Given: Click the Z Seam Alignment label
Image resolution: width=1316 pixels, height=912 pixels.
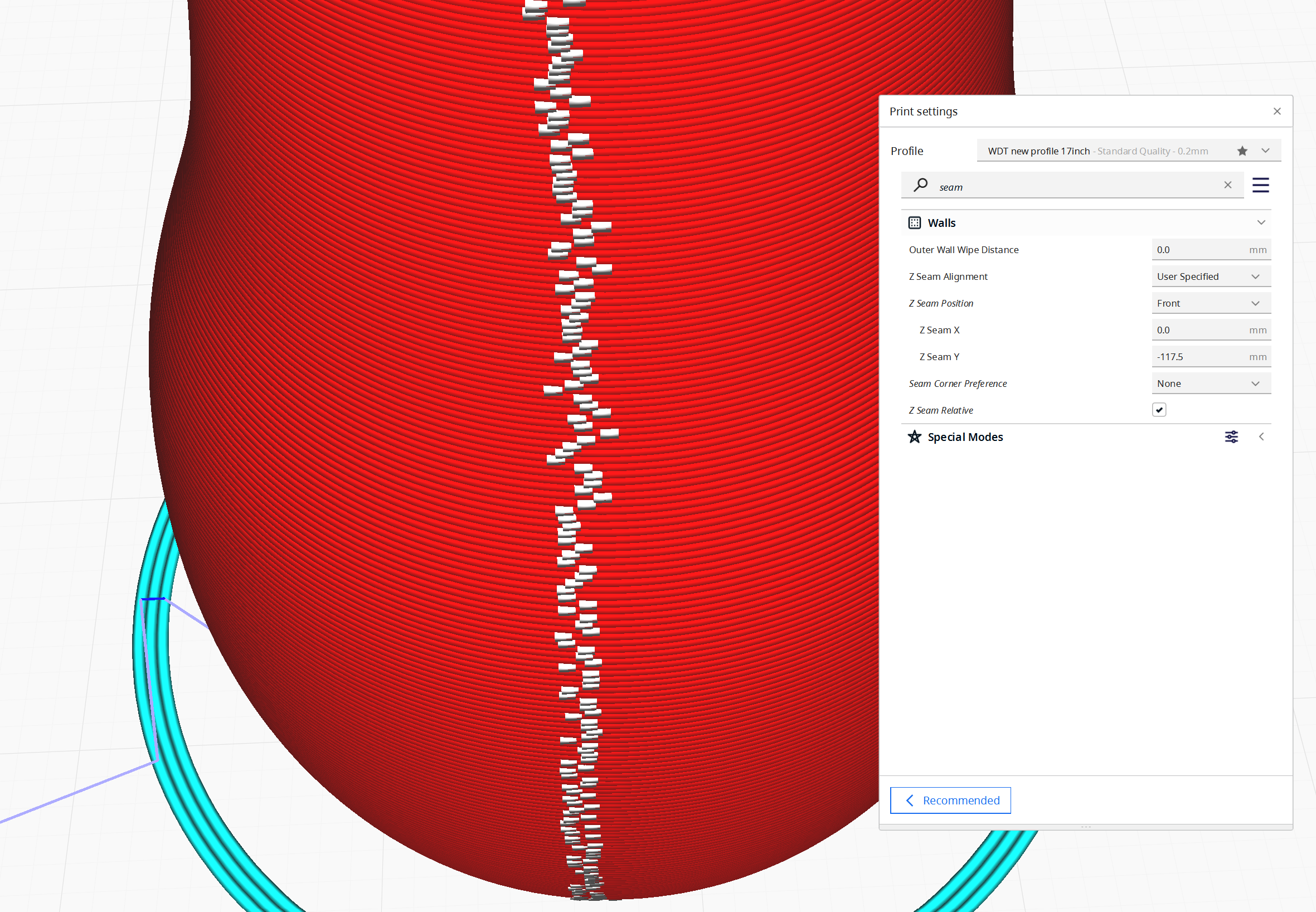Looking at the screenshot, I should pos(948,276).
